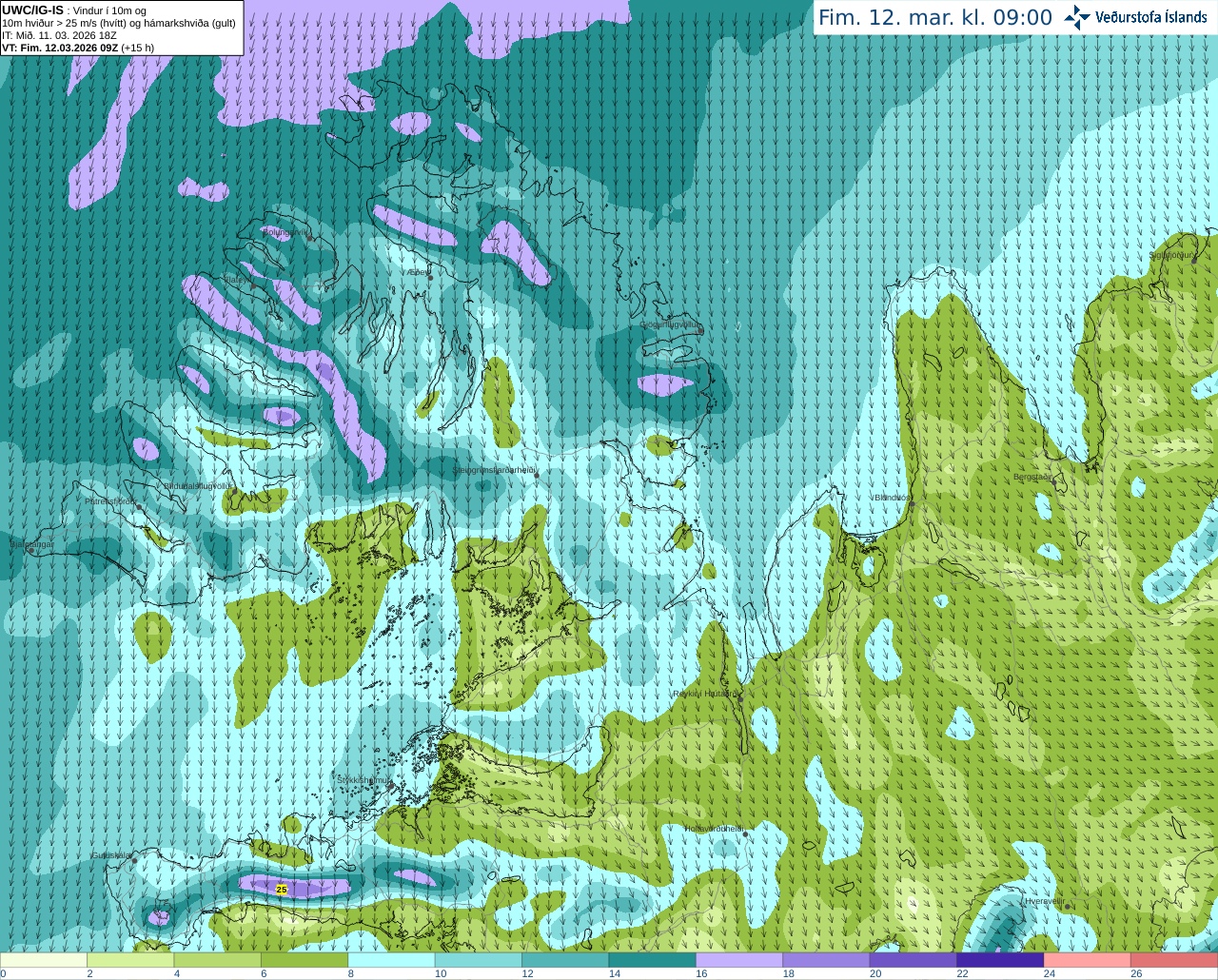Screen dimensions: 1218x980
Task: Click the Stykkishólmur station label
Action: [x=364, y=779]
